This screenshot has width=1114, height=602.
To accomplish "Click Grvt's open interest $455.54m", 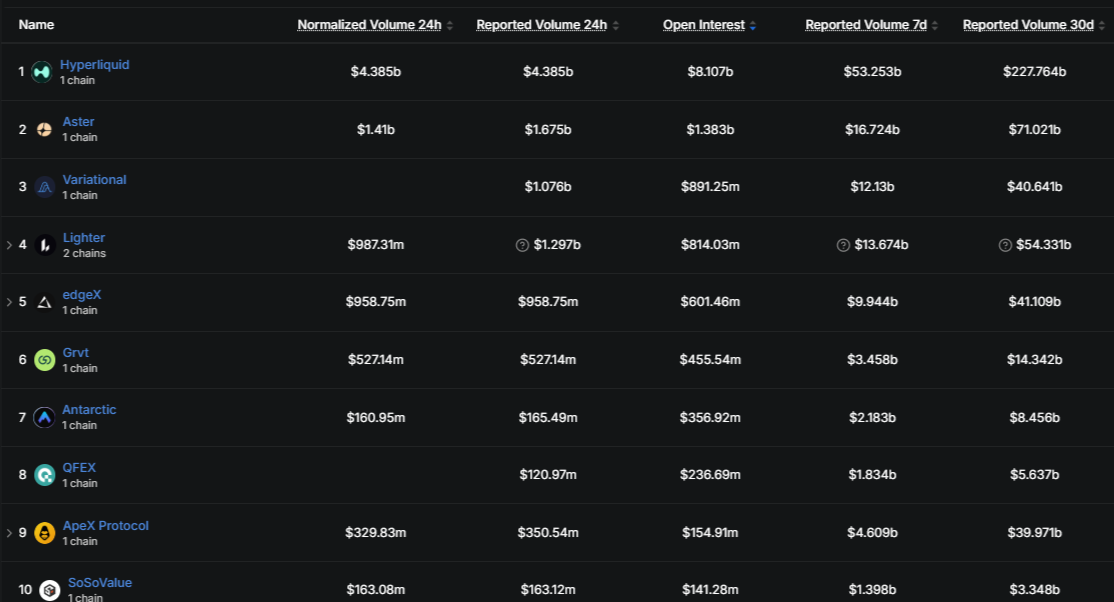I will [710, 360].
